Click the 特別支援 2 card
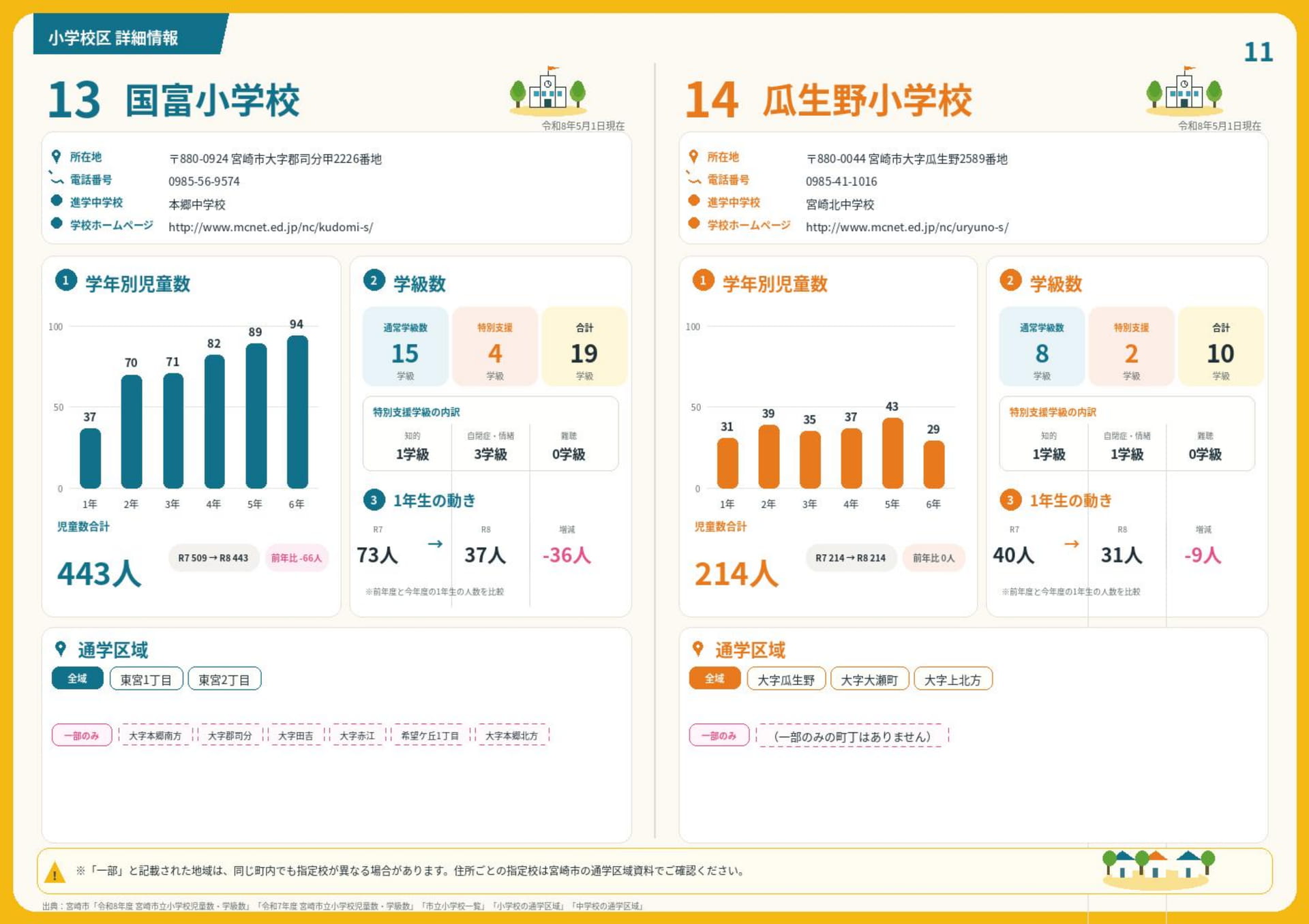 click(x=1132, y=347)
